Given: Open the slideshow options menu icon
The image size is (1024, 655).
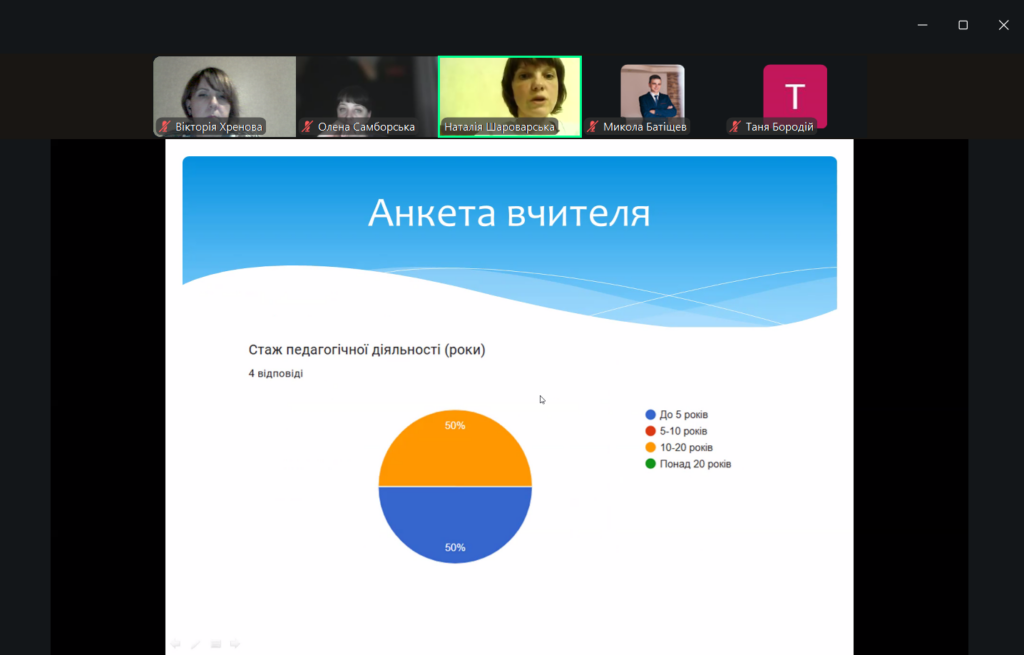Looking at the screenshot, I should click(x=215, y=644).
